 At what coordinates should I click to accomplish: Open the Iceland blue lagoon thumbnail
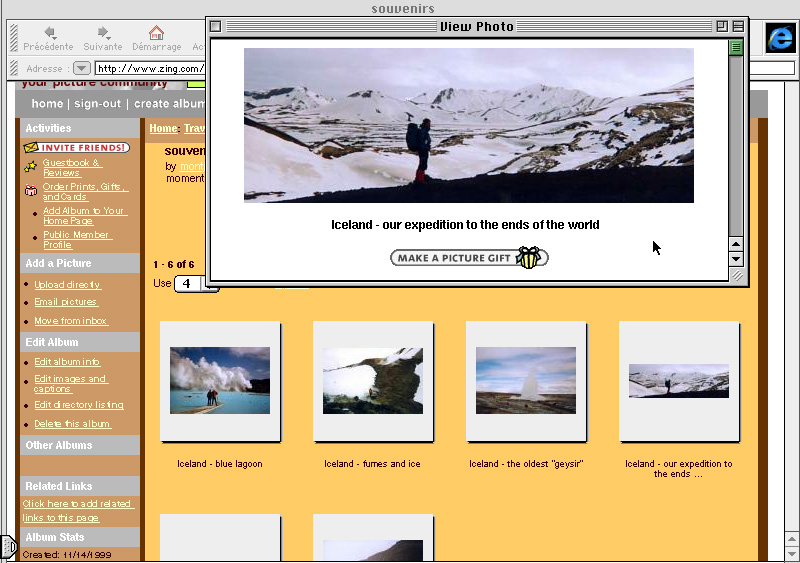pos(220,380)
